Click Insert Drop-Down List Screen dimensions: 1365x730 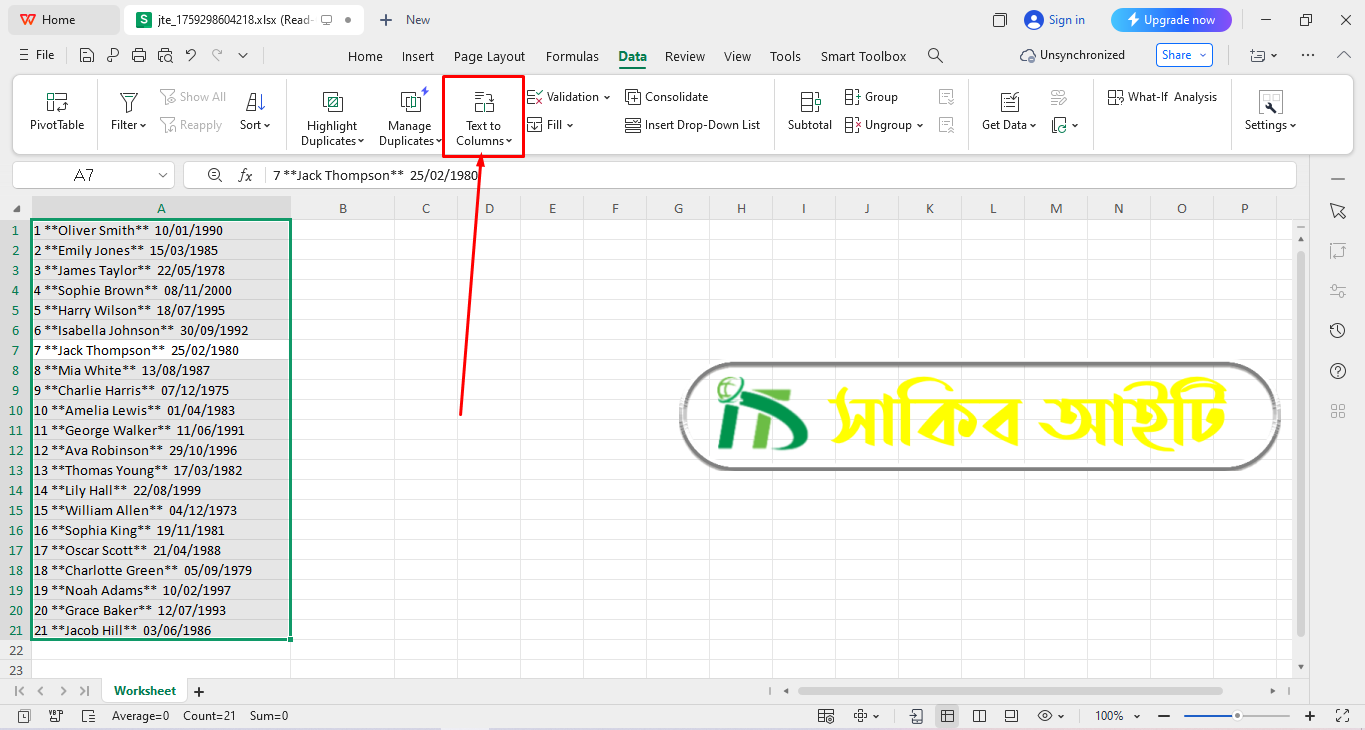pos(692,125)
